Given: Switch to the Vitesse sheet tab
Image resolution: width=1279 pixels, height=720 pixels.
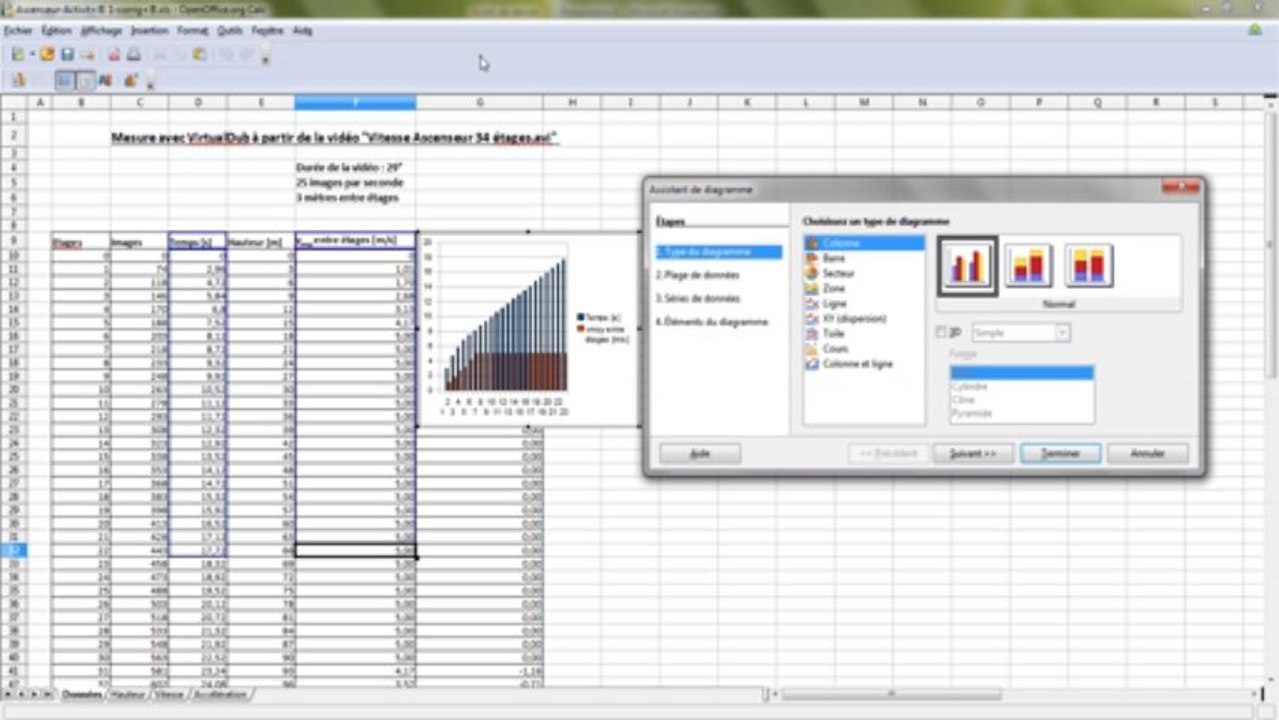Looking at the screenshot, I should point(169,694).
